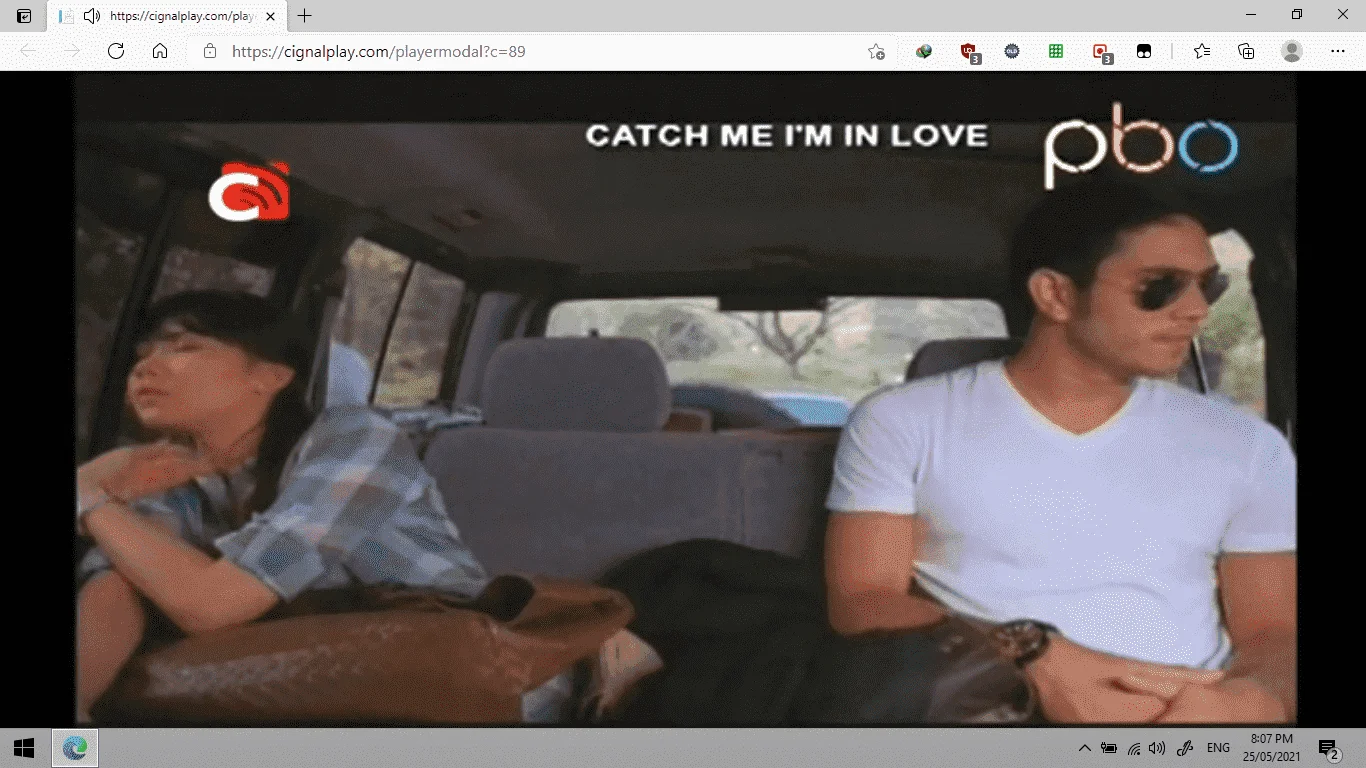Go to the browser home page
The image size is (1366, 768).
[160, 51]
